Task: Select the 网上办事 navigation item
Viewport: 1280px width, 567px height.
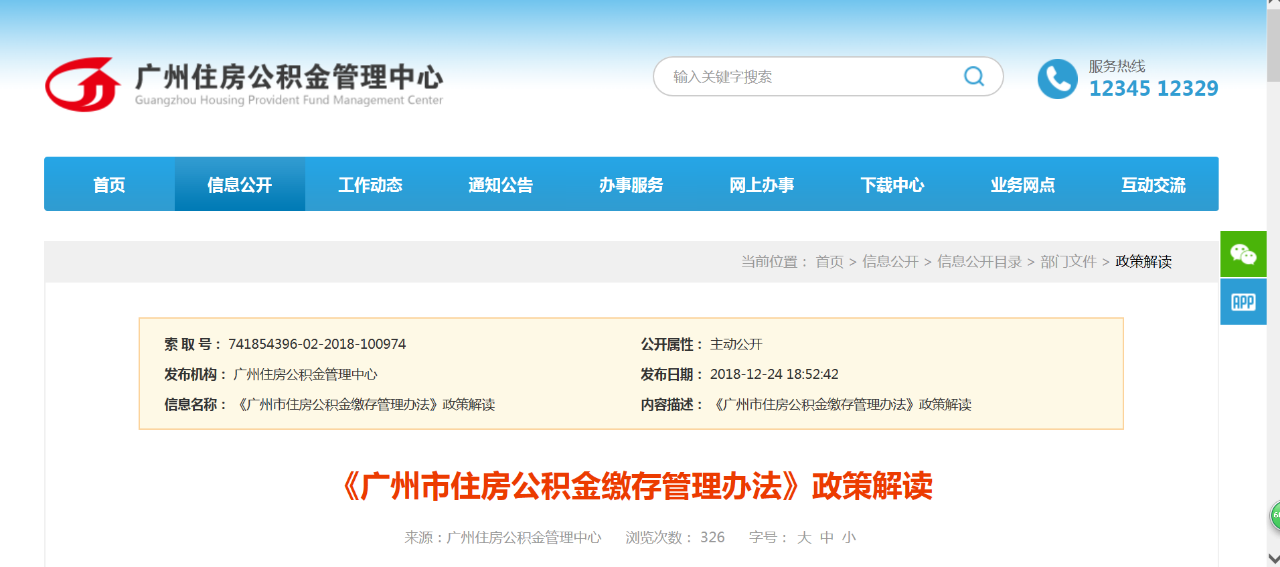Action: [762, 185]
